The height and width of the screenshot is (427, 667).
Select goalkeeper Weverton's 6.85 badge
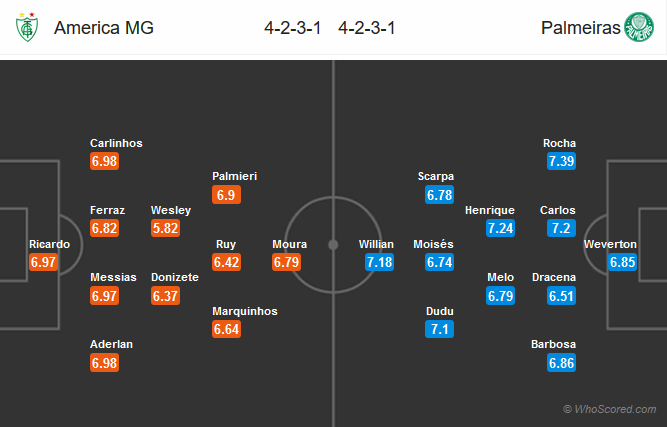(622, 262)
